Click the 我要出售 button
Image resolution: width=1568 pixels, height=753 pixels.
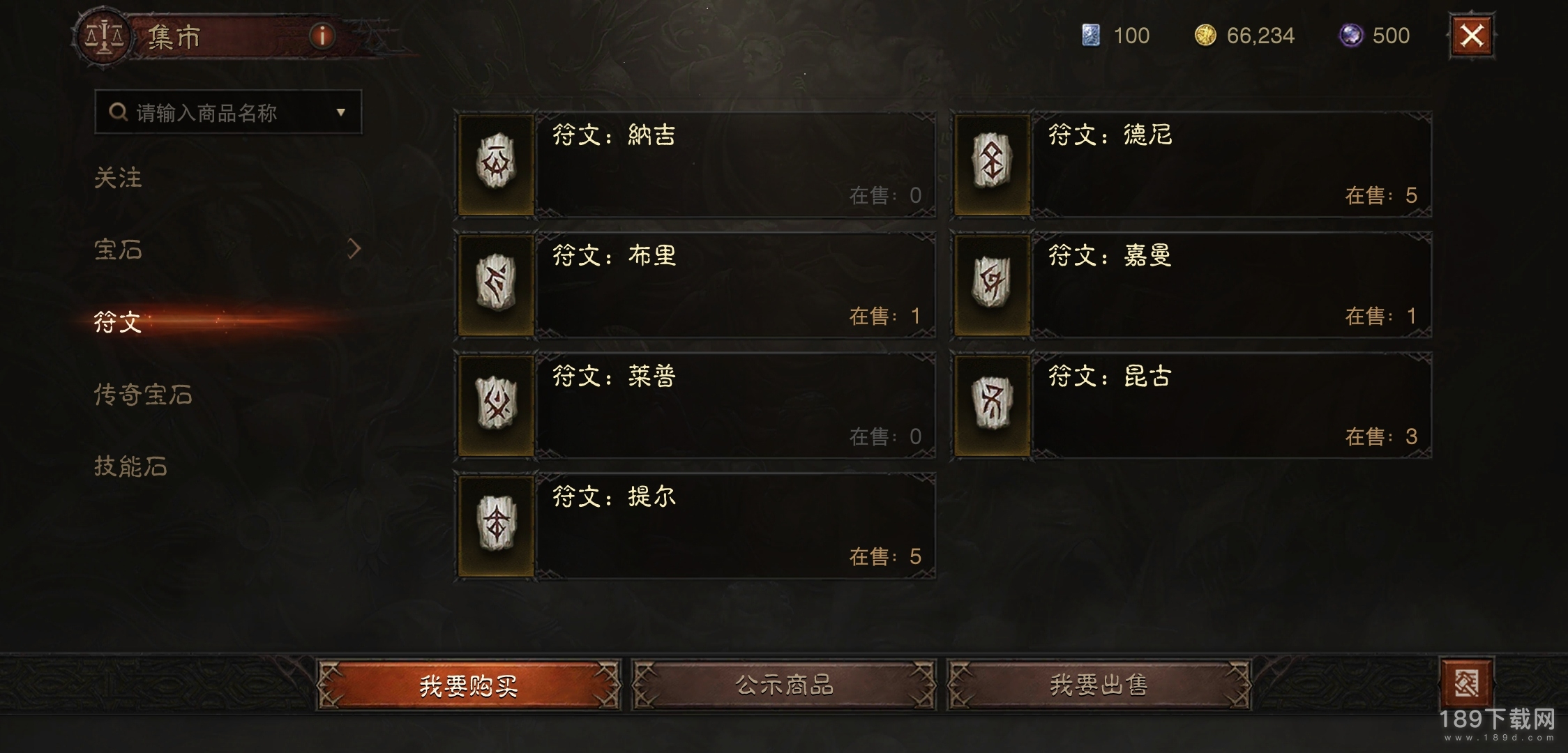tap(1099, 685)
